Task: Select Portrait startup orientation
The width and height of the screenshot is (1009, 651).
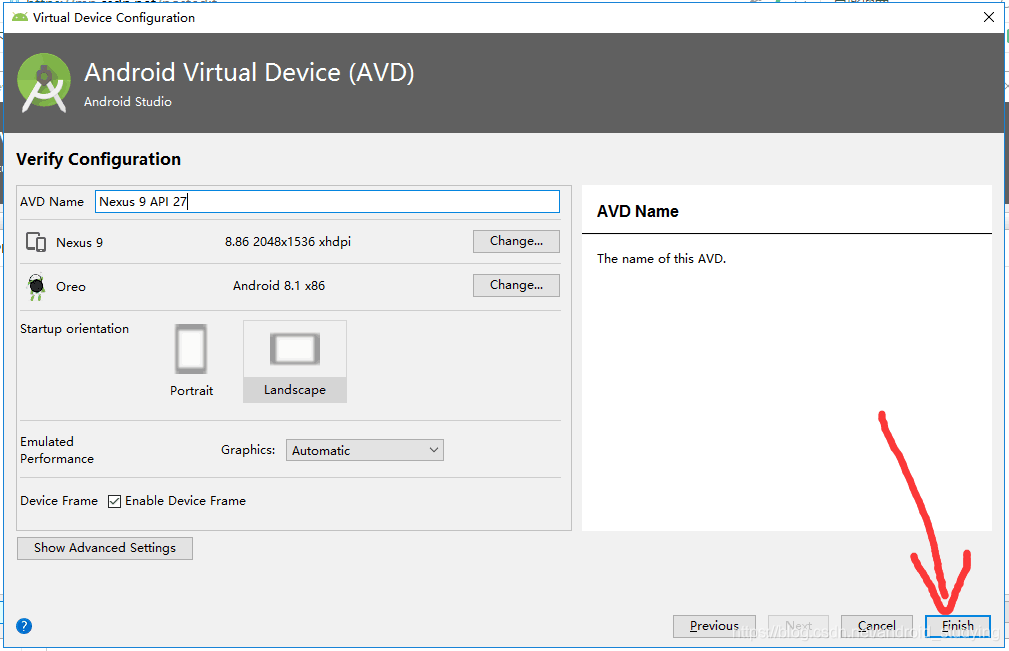Action: click(x=191, y=360)
